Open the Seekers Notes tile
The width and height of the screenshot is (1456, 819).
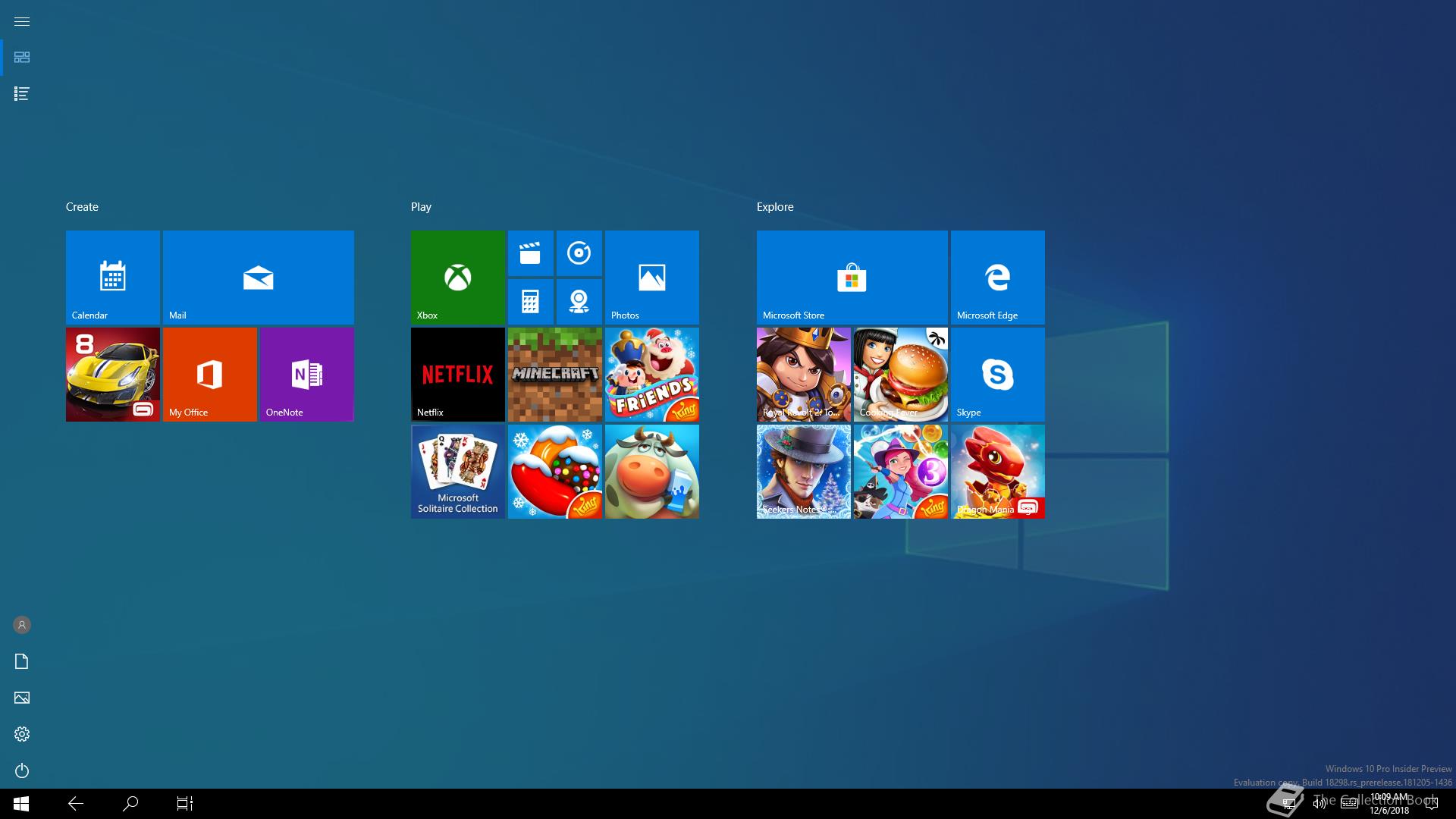(x=804, y=472)
